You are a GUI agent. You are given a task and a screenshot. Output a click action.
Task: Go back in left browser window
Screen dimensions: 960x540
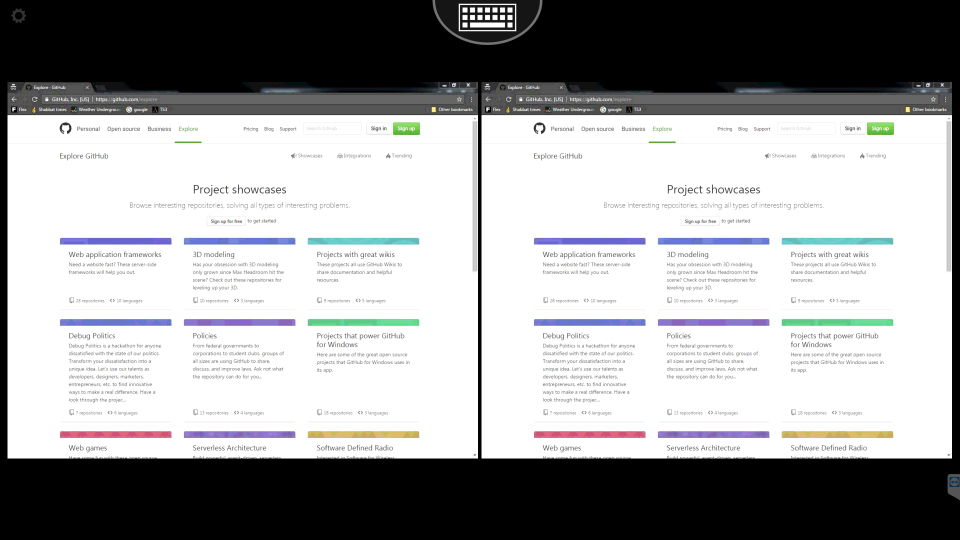tap(14, 99)
